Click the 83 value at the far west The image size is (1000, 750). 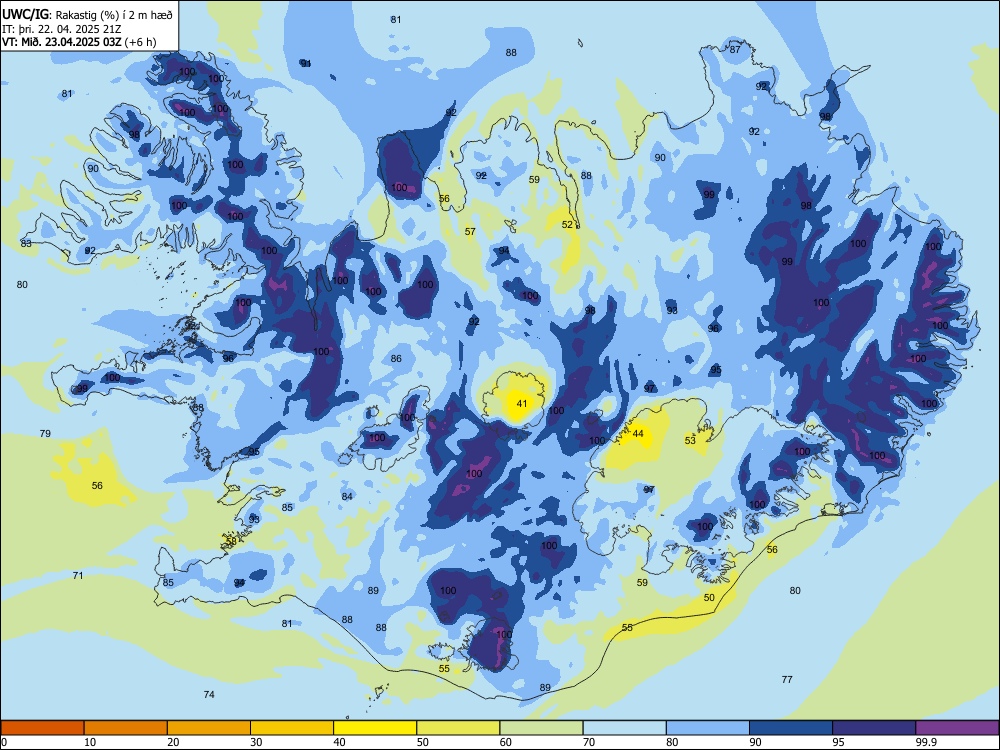point(26,244)
